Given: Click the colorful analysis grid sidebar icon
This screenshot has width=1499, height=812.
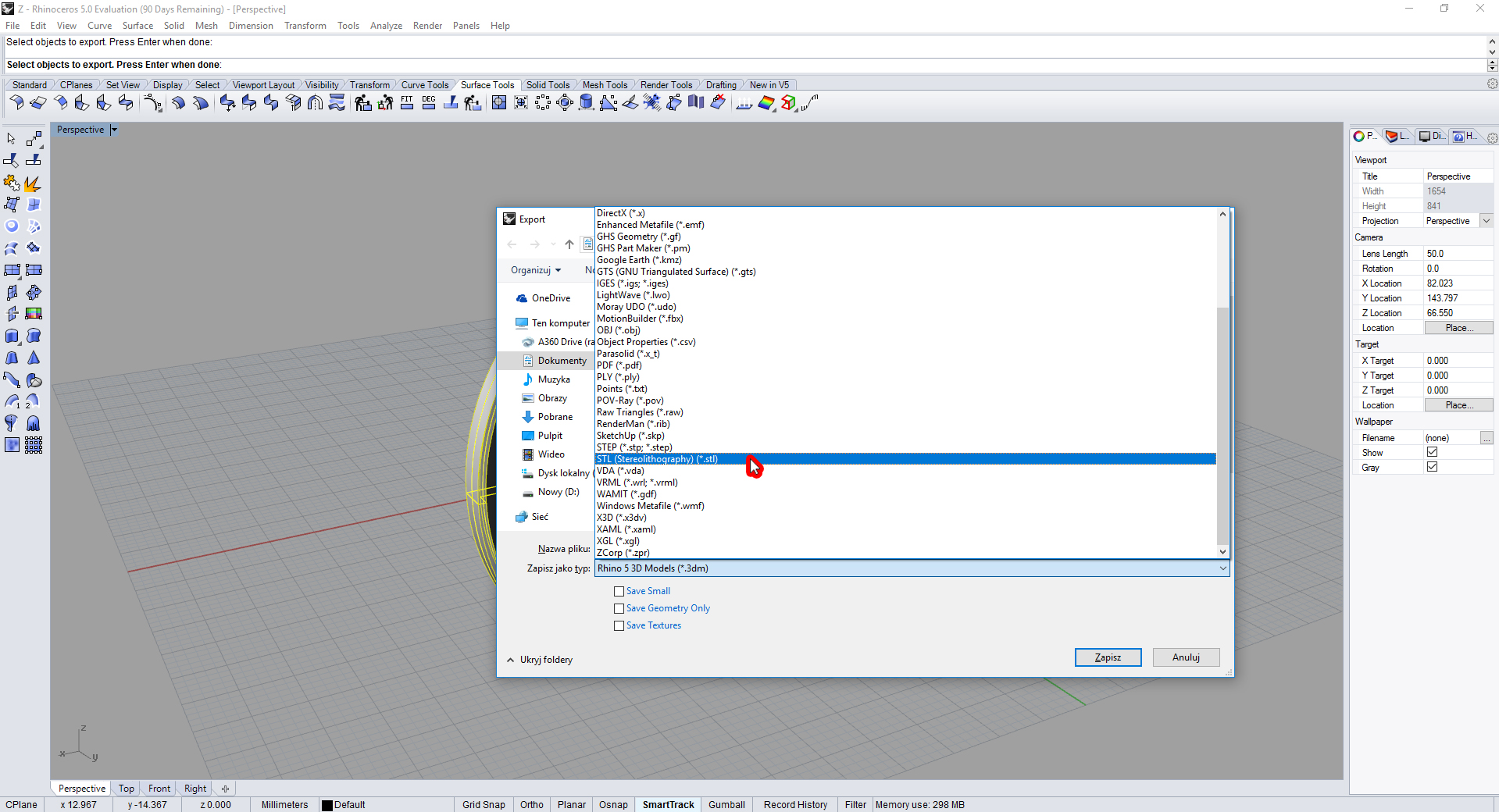Looking at the screenshot, I should point(34,314).
